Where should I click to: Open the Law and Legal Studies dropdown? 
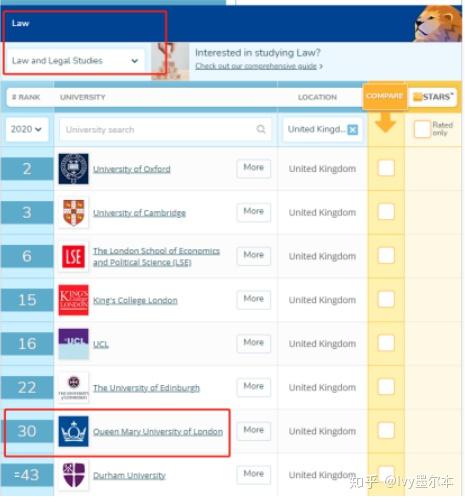75,61
